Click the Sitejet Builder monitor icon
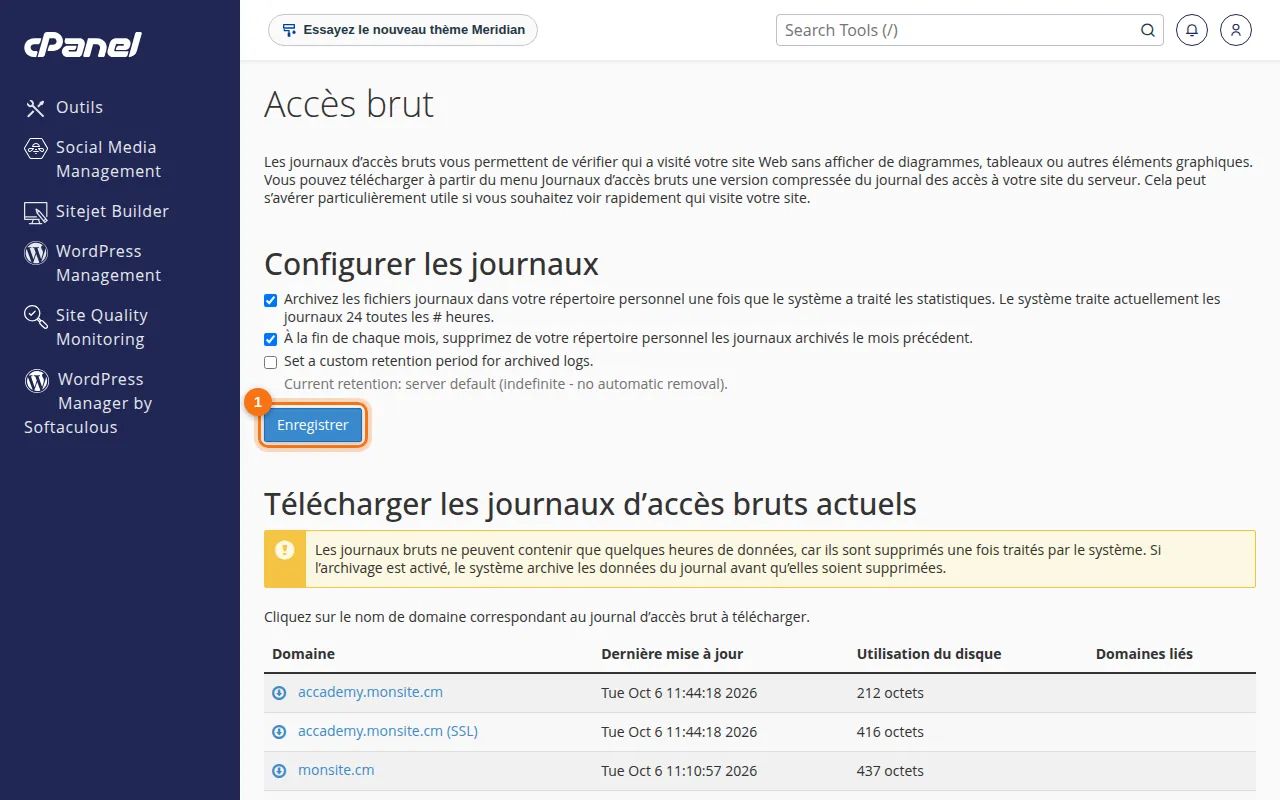1280x800 pixels. [x=36, y=212]
